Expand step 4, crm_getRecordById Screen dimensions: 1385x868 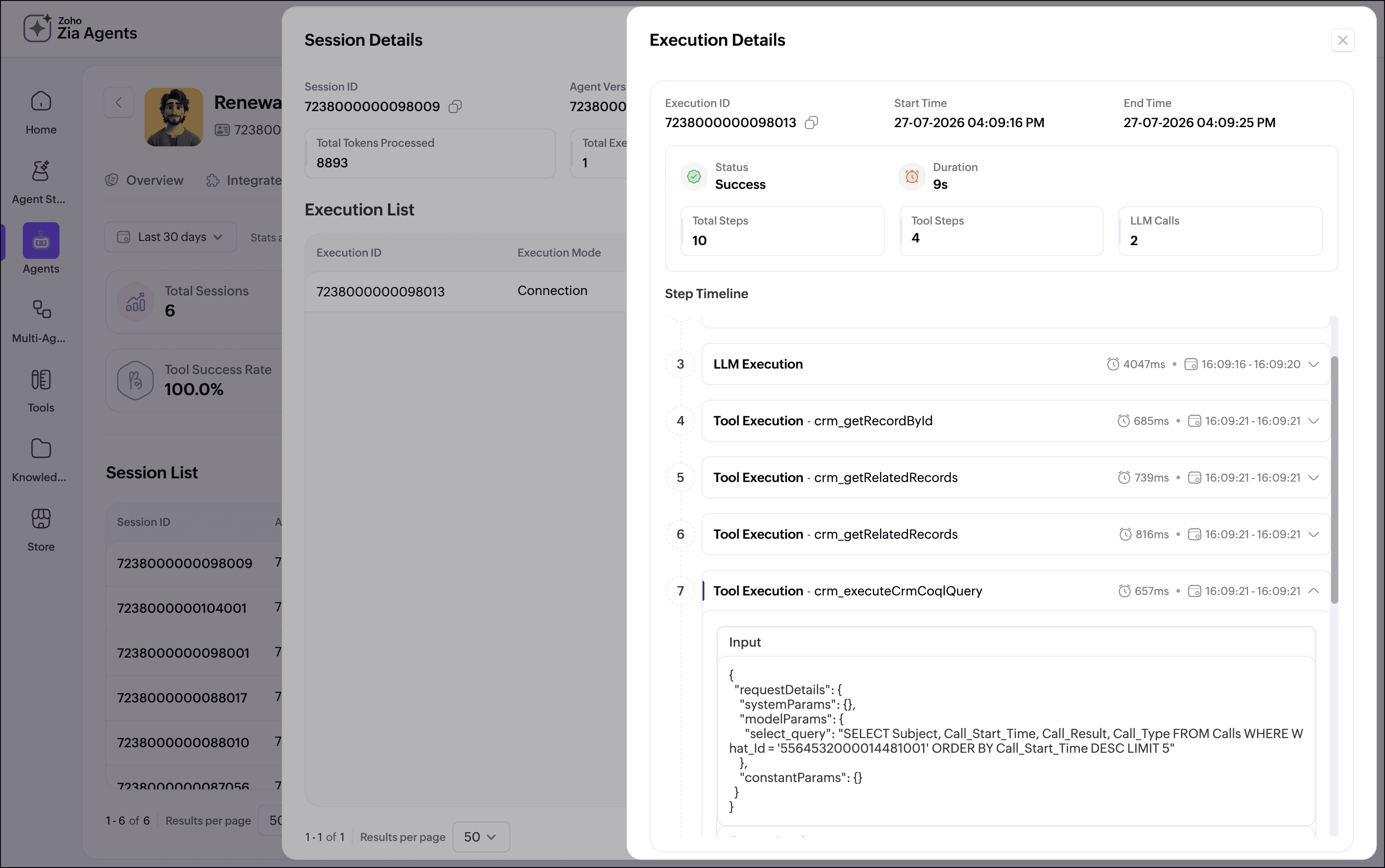[x=1313, y=421]
